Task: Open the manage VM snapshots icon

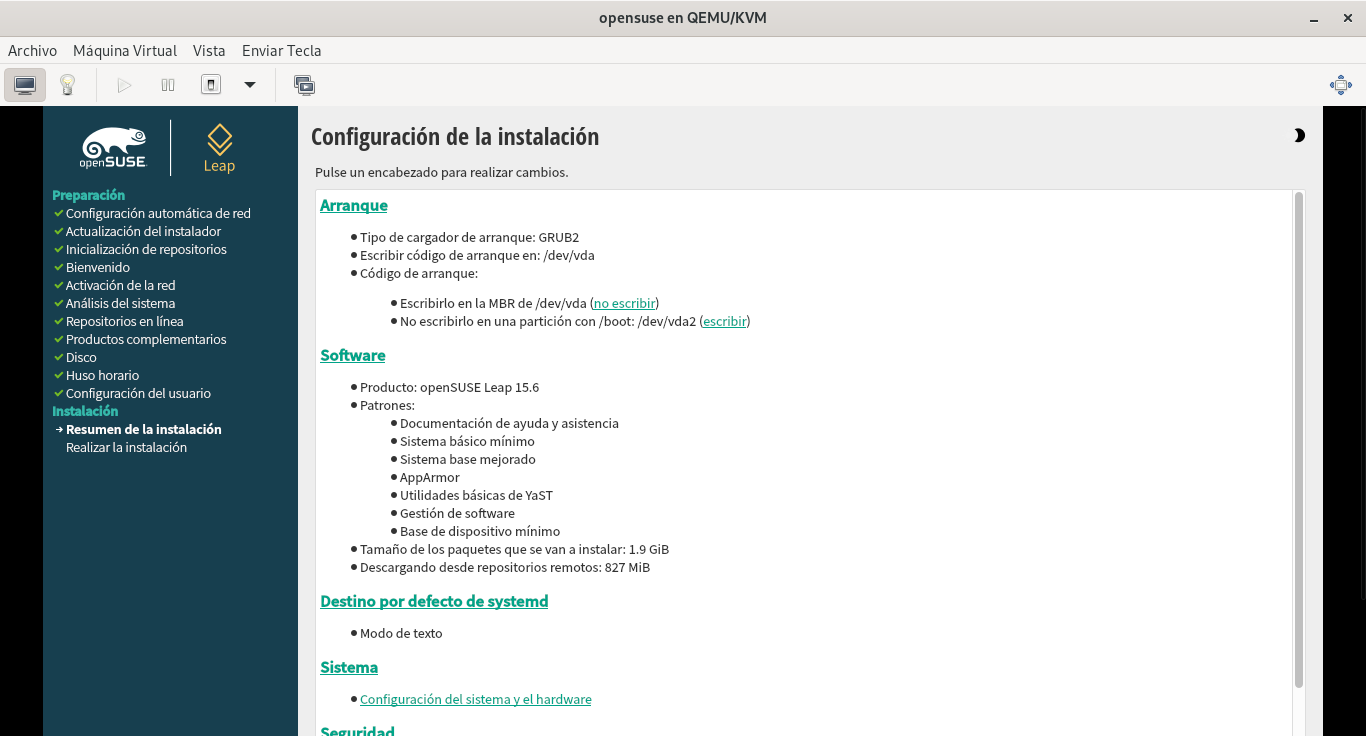Action: point(305,85)
